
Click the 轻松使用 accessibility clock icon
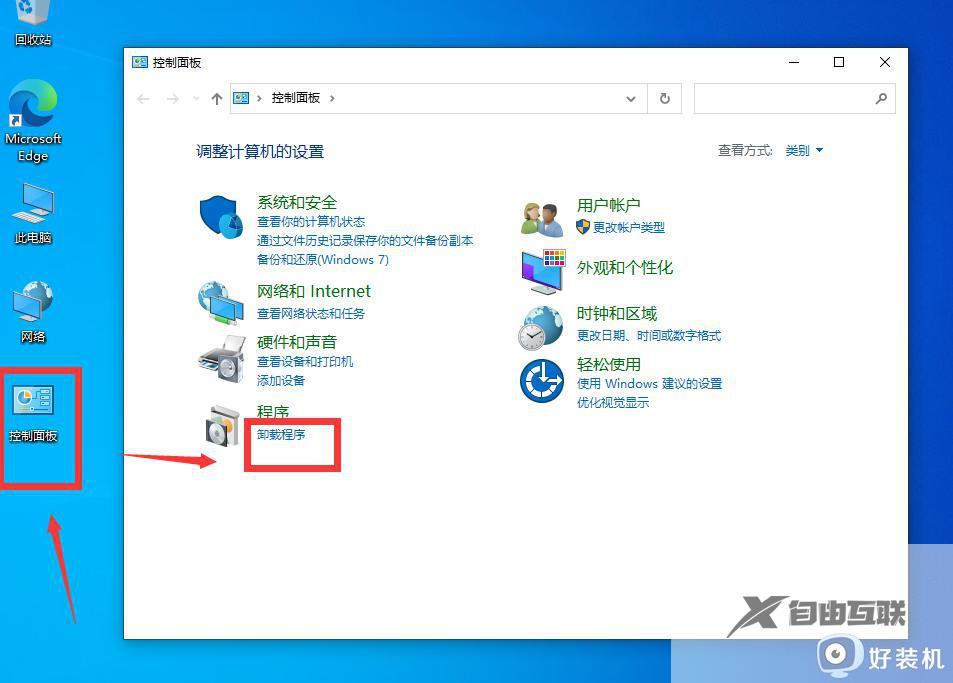541,382
